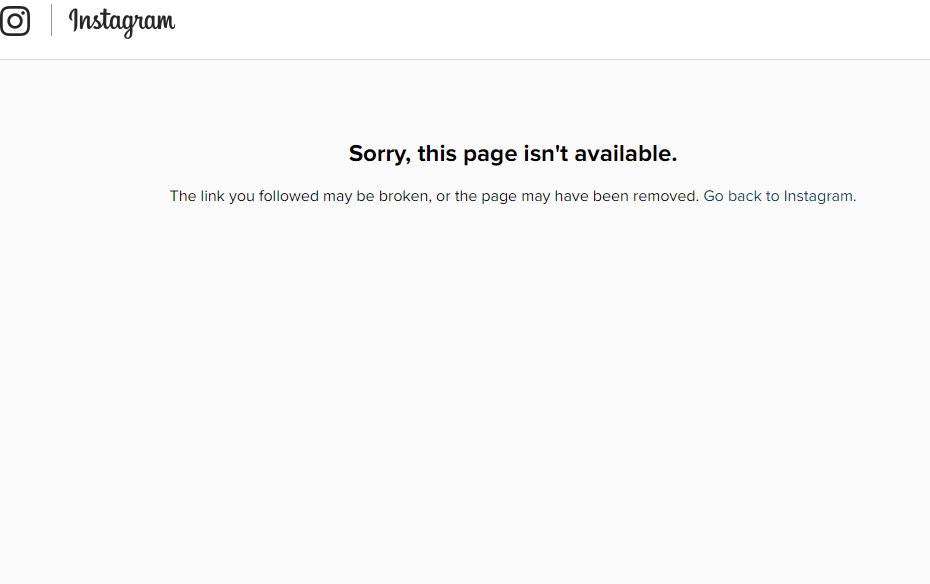Select the word Instagram inside the blue link
The width and height of the screenshot is (930, 584).
click(819, 196)
